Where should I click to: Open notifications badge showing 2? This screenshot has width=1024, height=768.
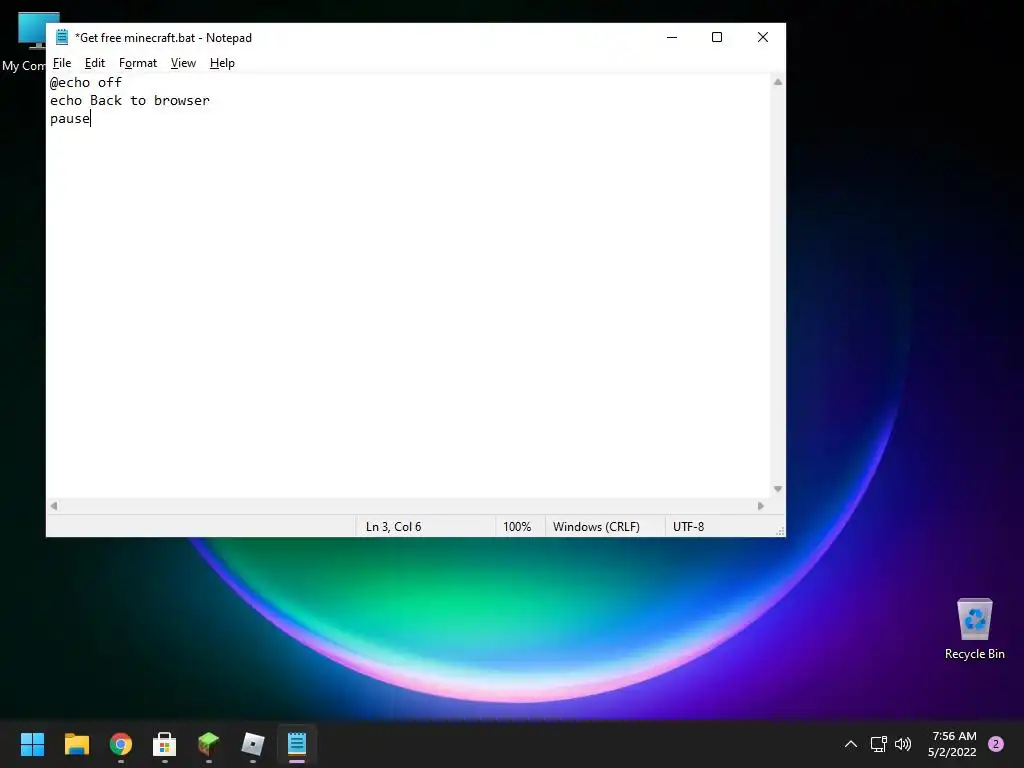coord(996,744)
